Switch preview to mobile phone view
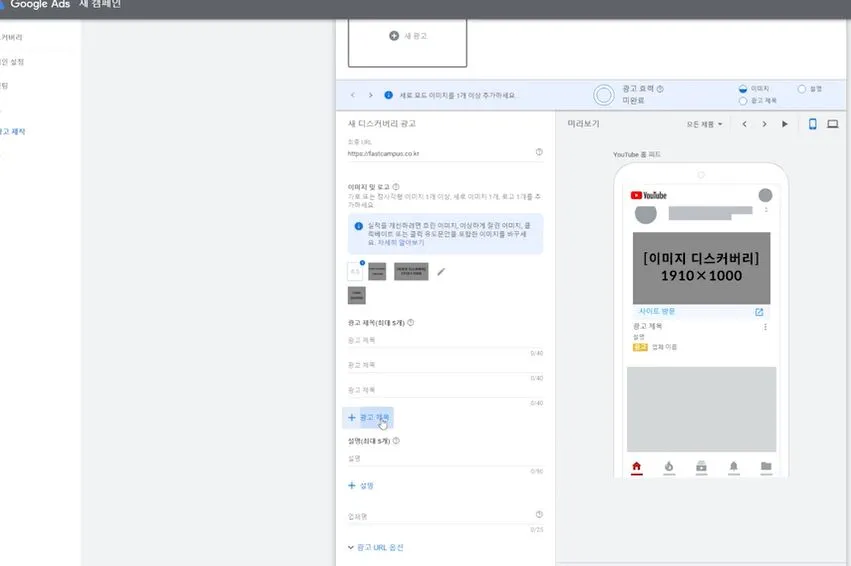 tap(812, 124)
